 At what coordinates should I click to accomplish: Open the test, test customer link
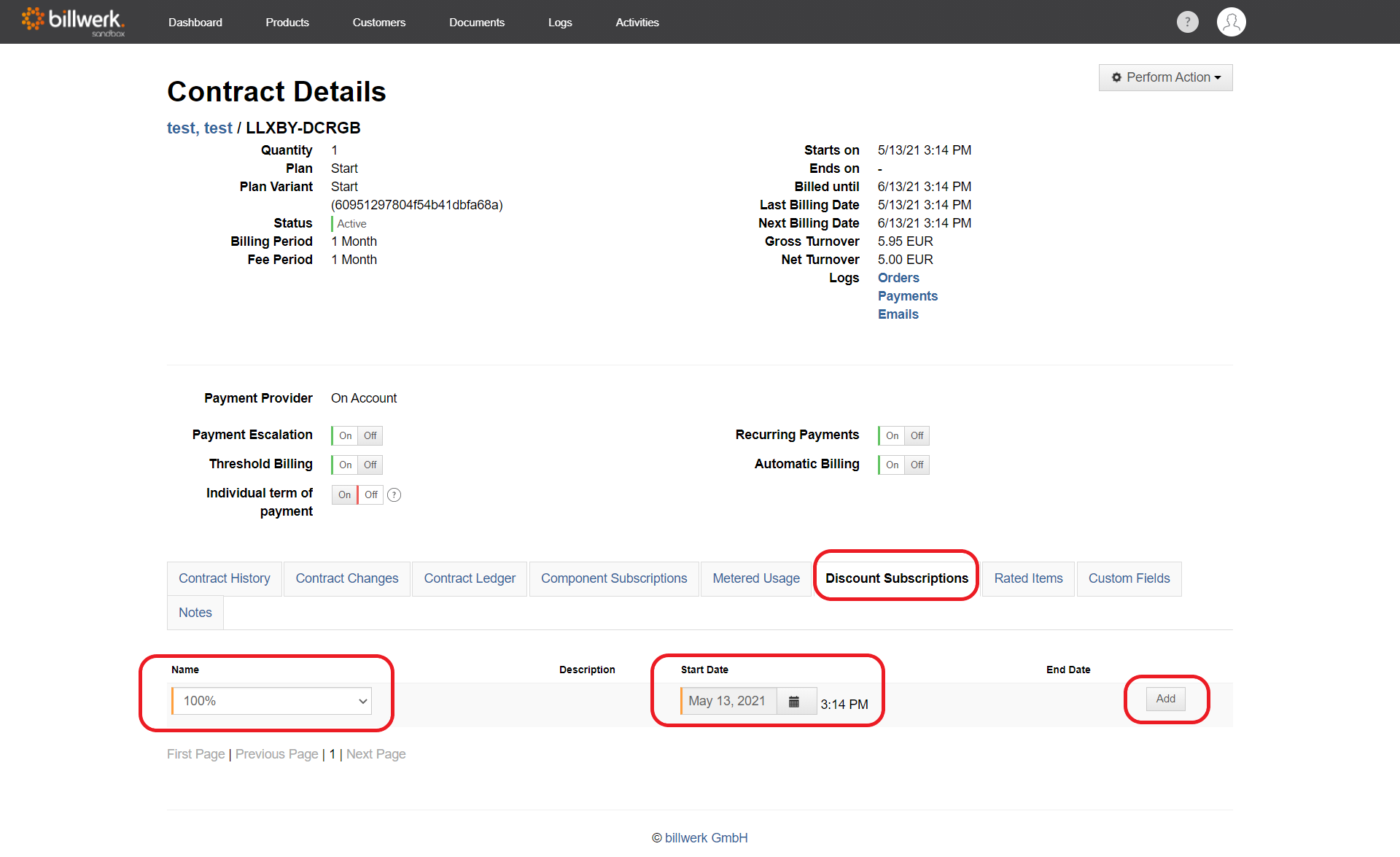tap(200, 128)
